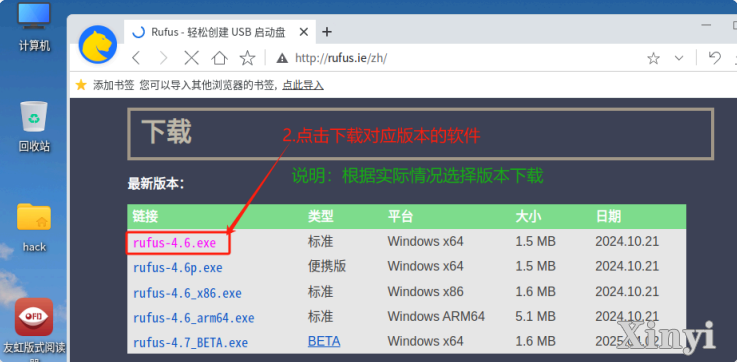737x362 pixels.
Task: Click the 日期 column header
Action: [x=608, y=216]
